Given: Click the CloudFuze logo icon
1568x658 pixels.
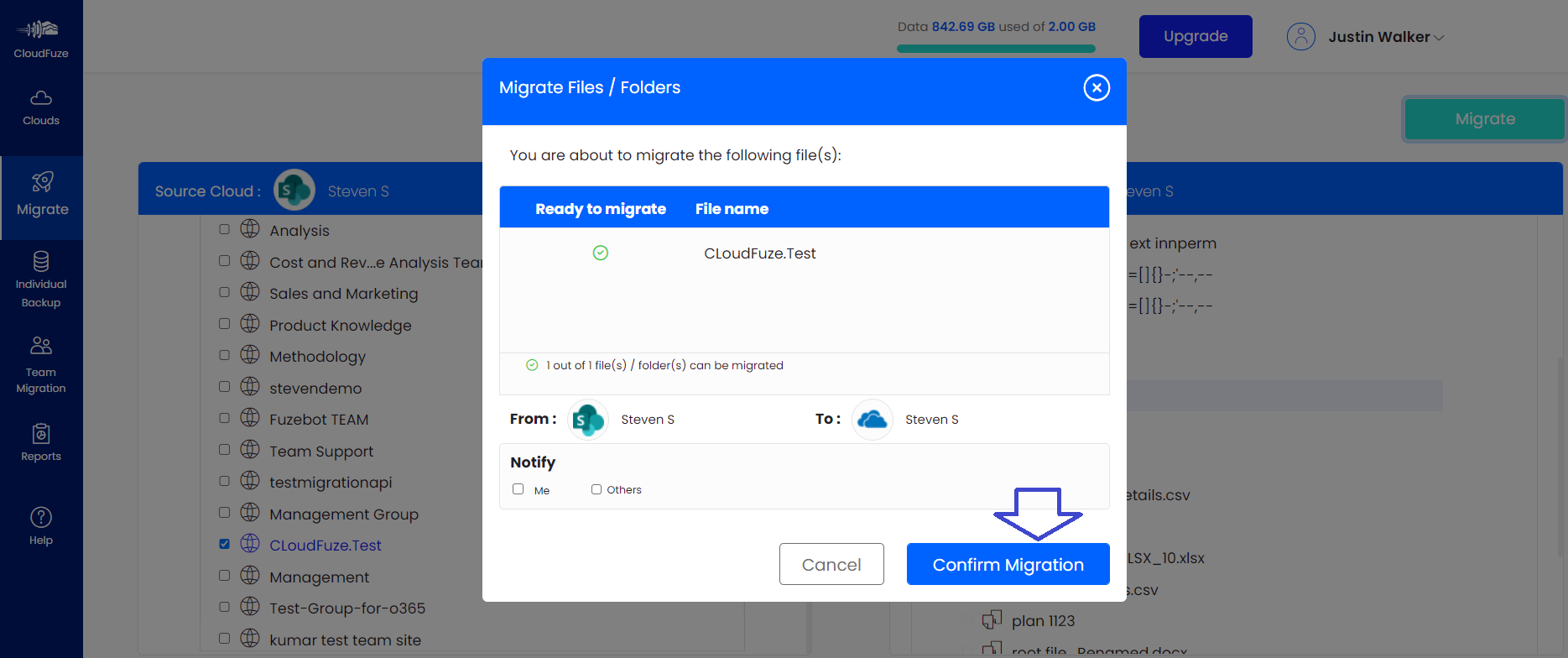Looking at the screenshot, I should [40, 31].
